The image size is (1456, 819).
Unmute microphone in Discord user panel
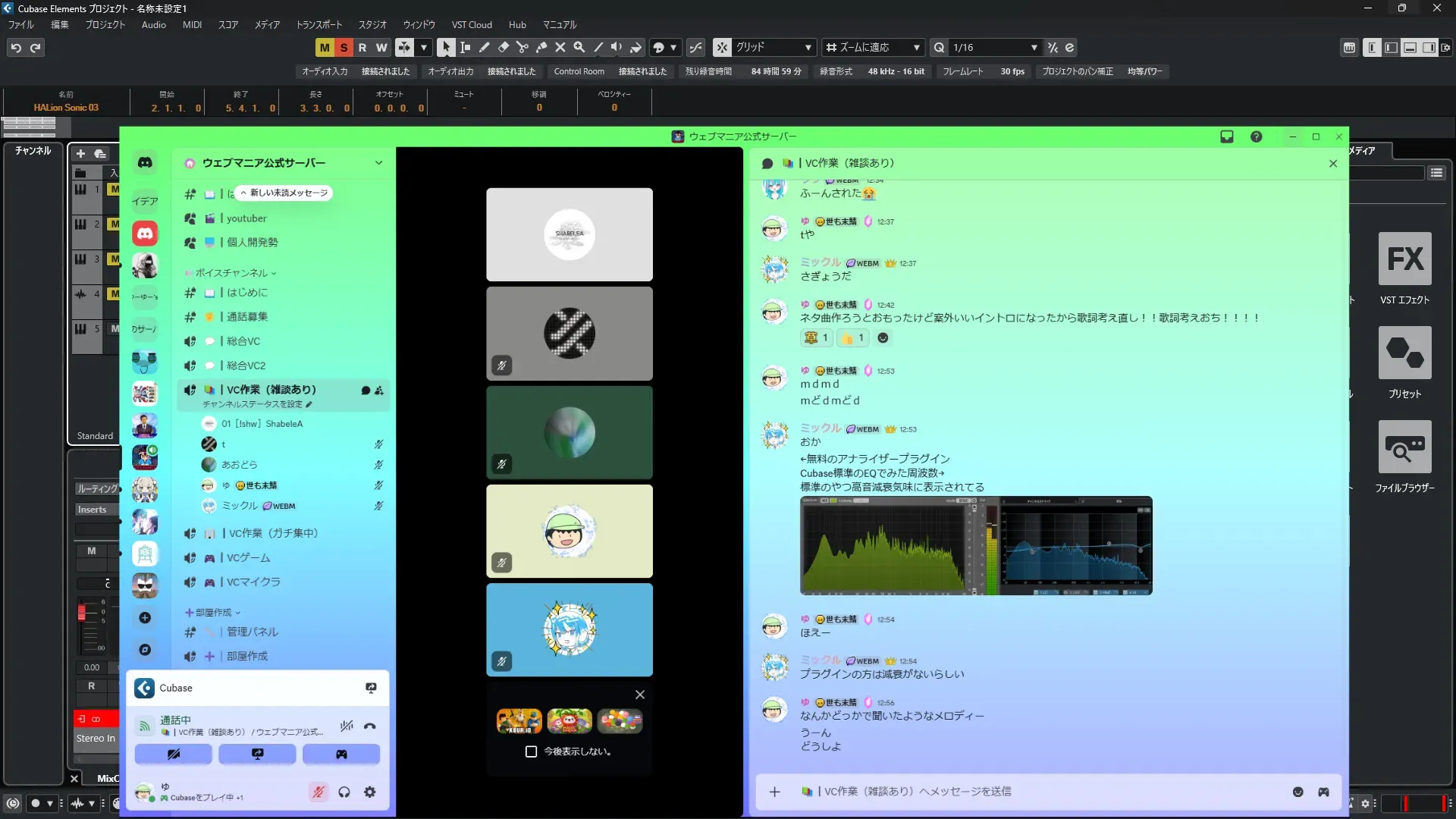coord(318,792)
